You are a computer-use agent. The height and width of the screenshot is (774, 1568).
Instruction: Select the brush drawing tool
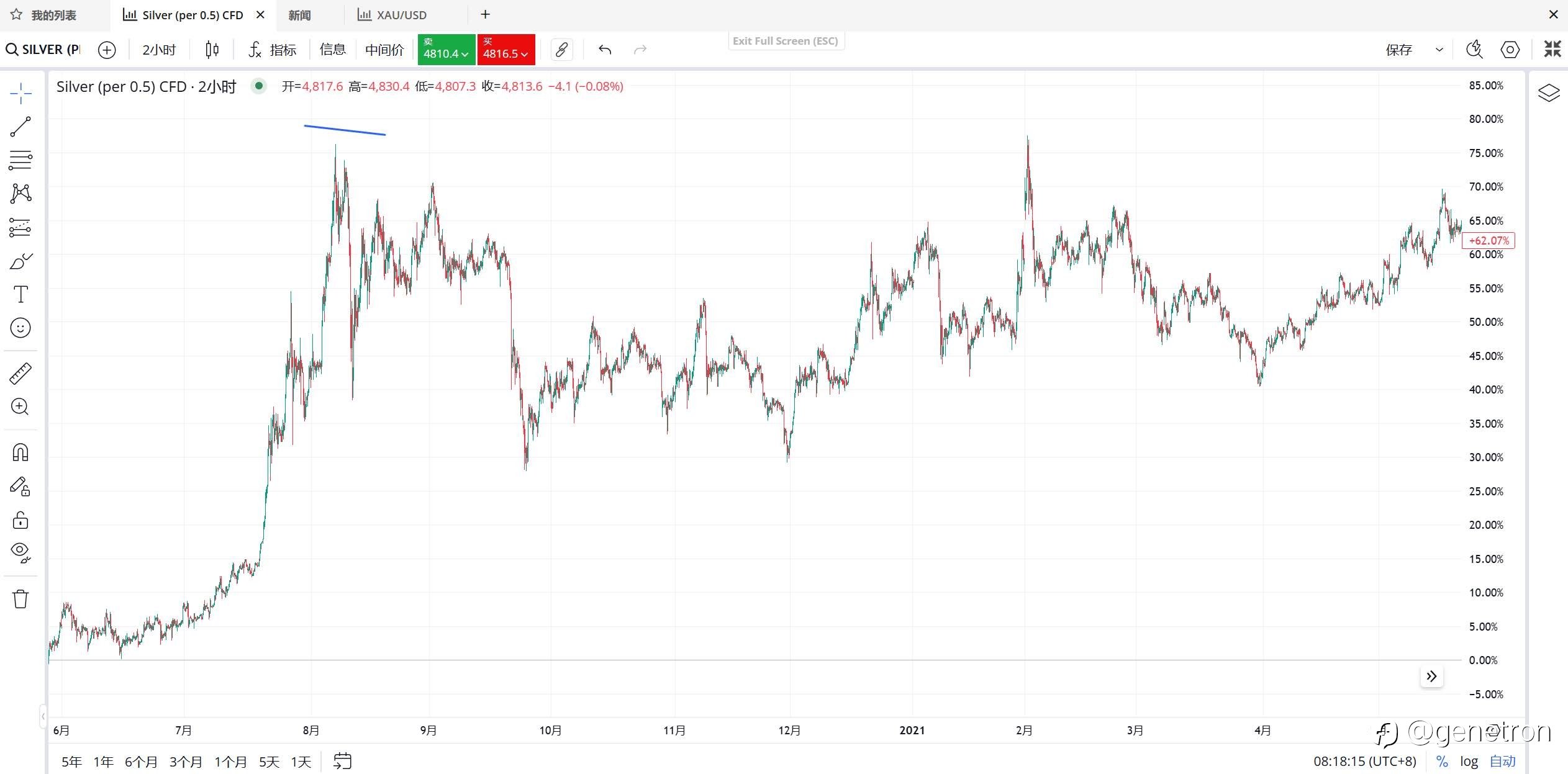[20, 261]
